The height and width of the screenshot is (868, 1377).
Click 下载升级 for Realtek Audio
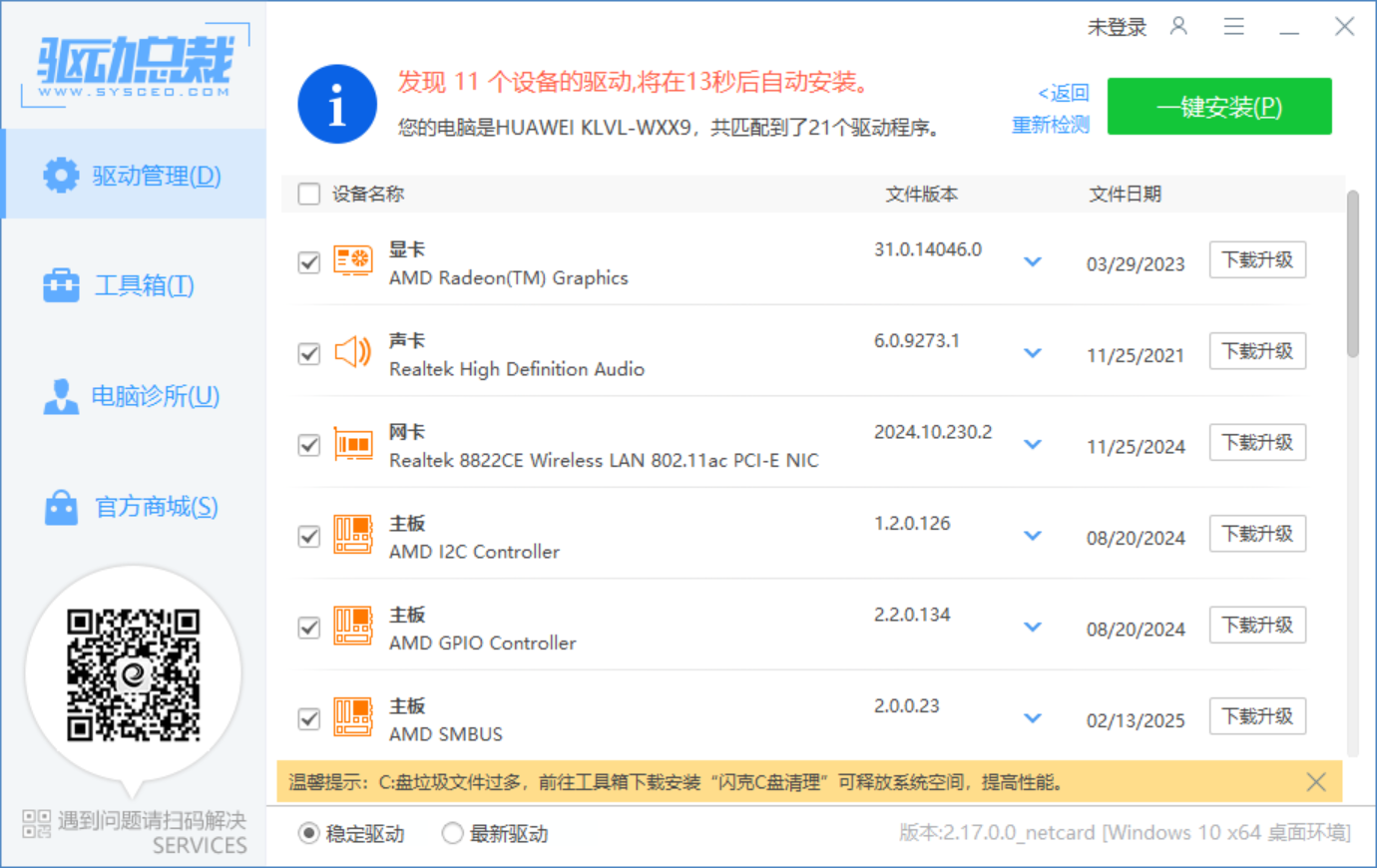[1257, 351]
